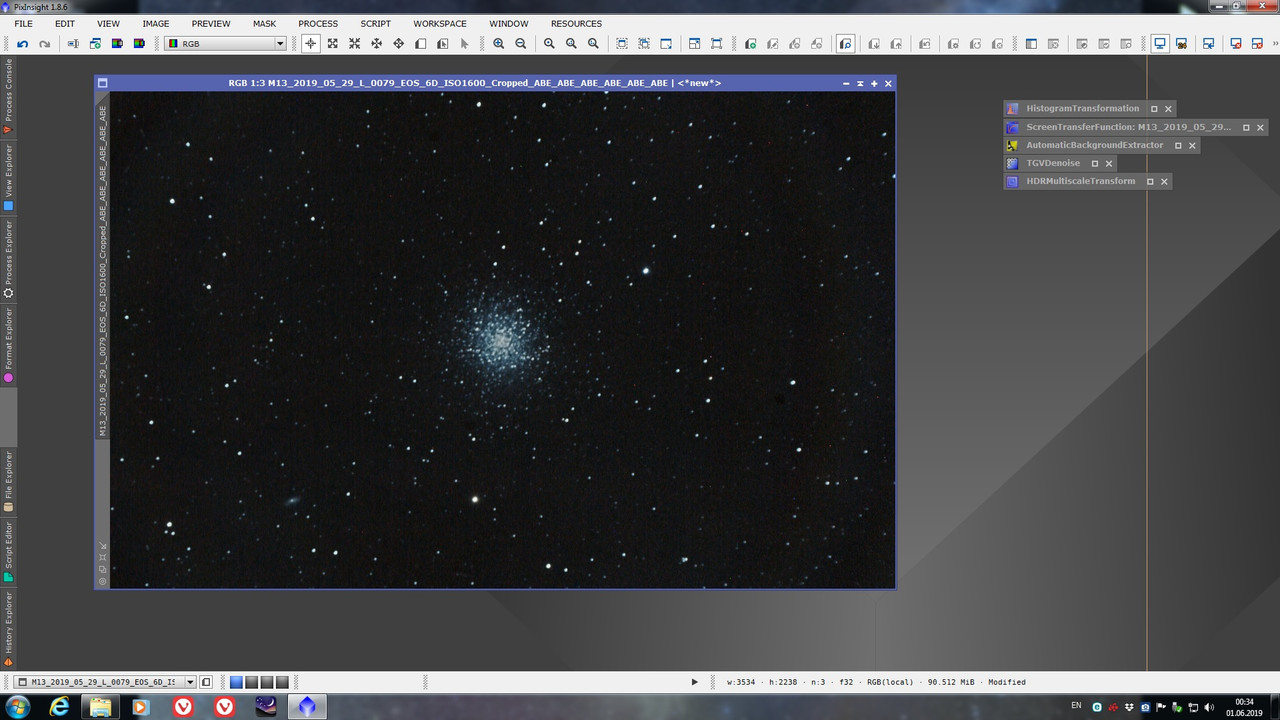Open the File Explorer side tab

[8, 481]
